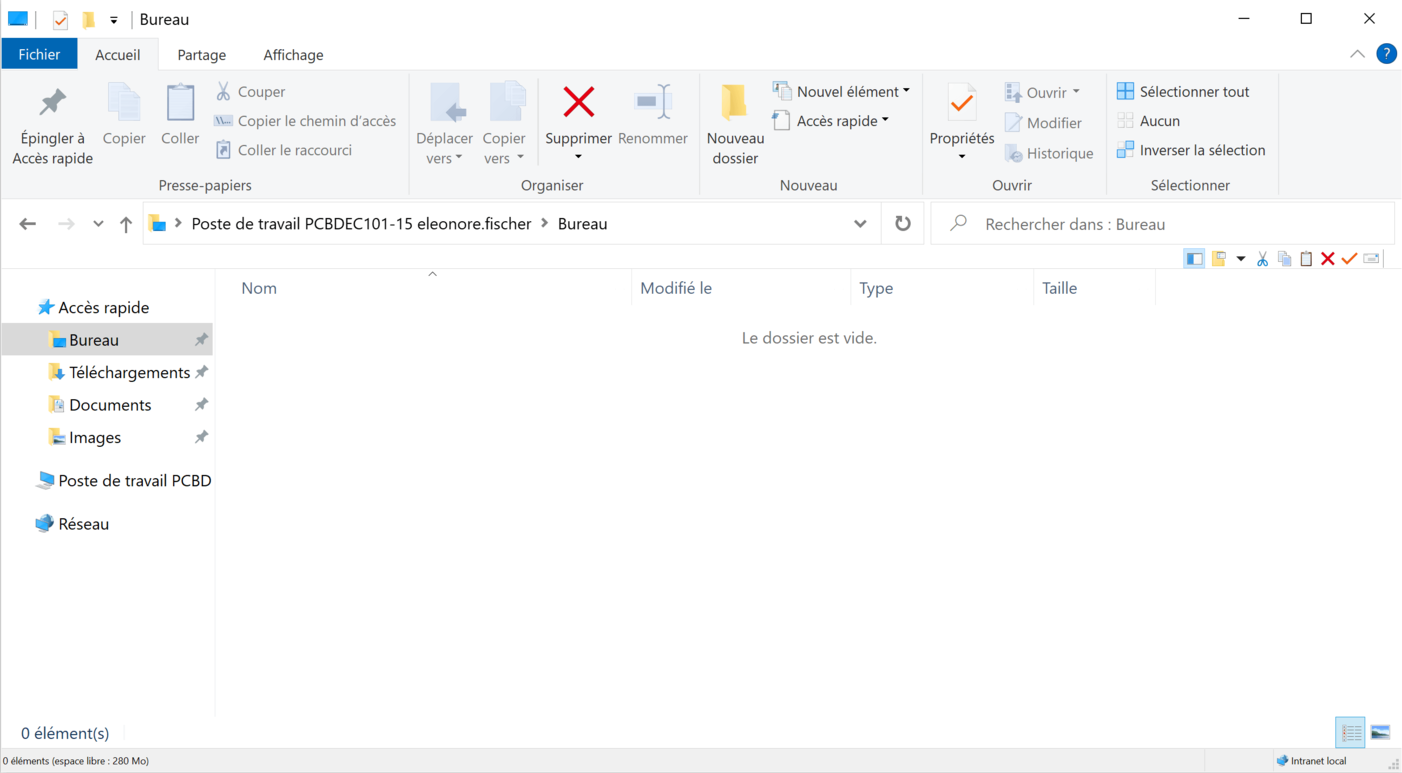Switch to large thumbnails view in bottom-right corner
The image size is (1402, 773).
point(1381,733)
